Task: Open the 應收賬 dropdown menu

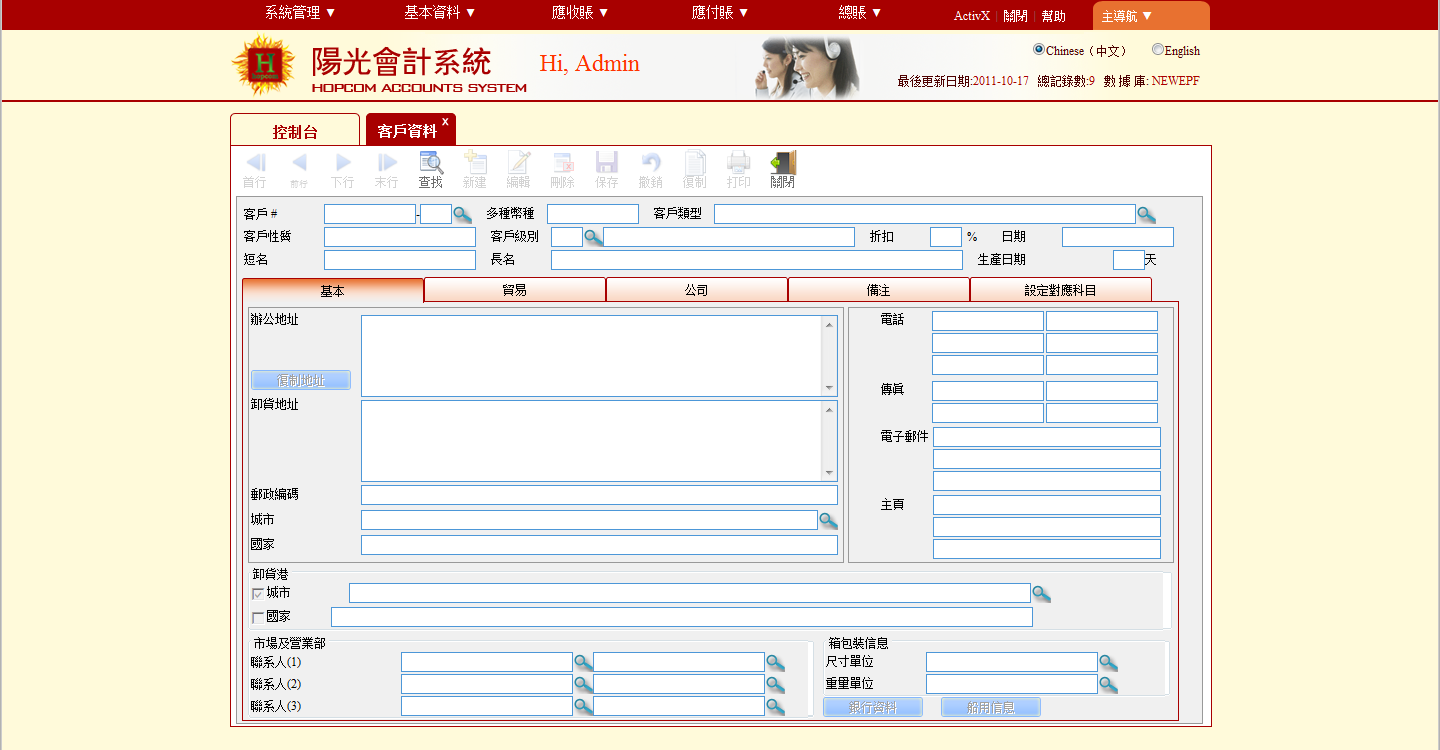Action: (580, 13)
